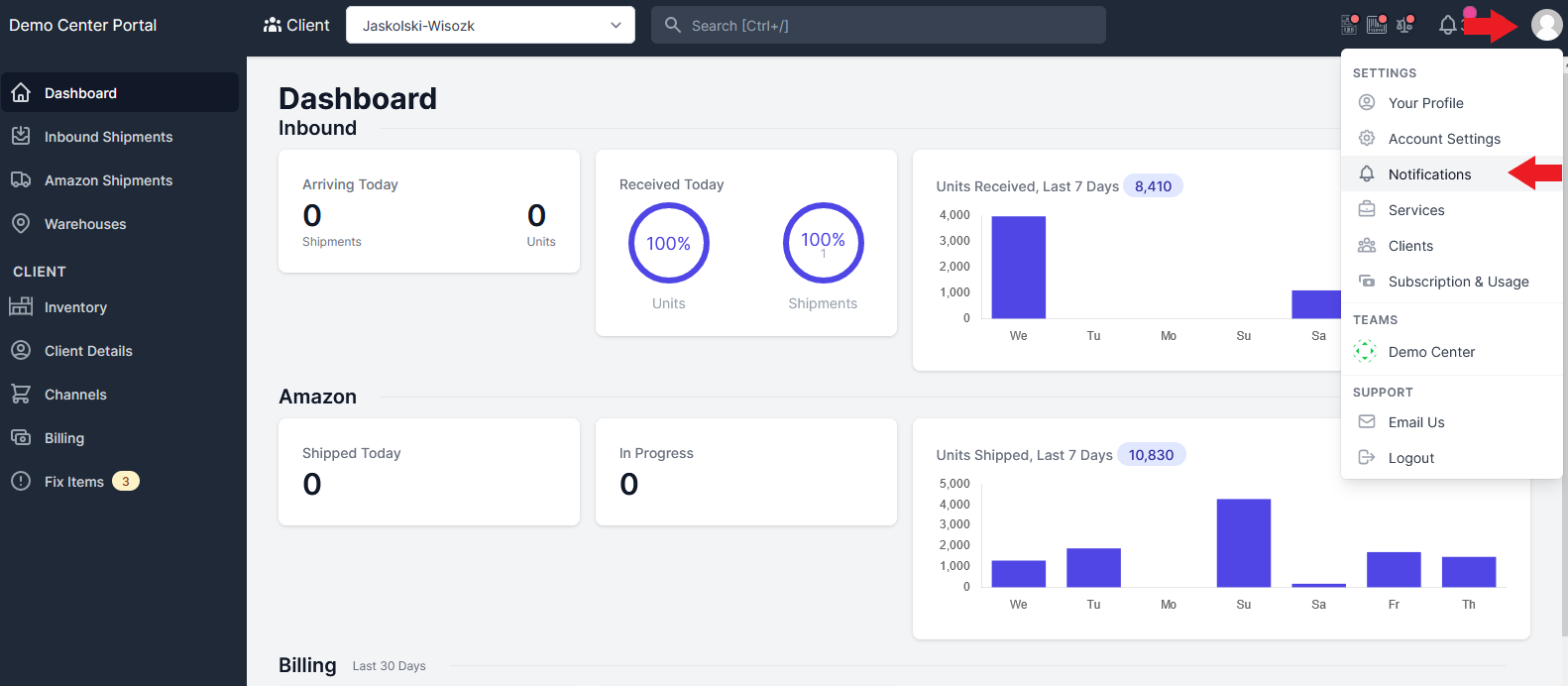The height and width of the screenshot is (686, 1568).
Task: Focus the Search input field
Action: (878, 25)
